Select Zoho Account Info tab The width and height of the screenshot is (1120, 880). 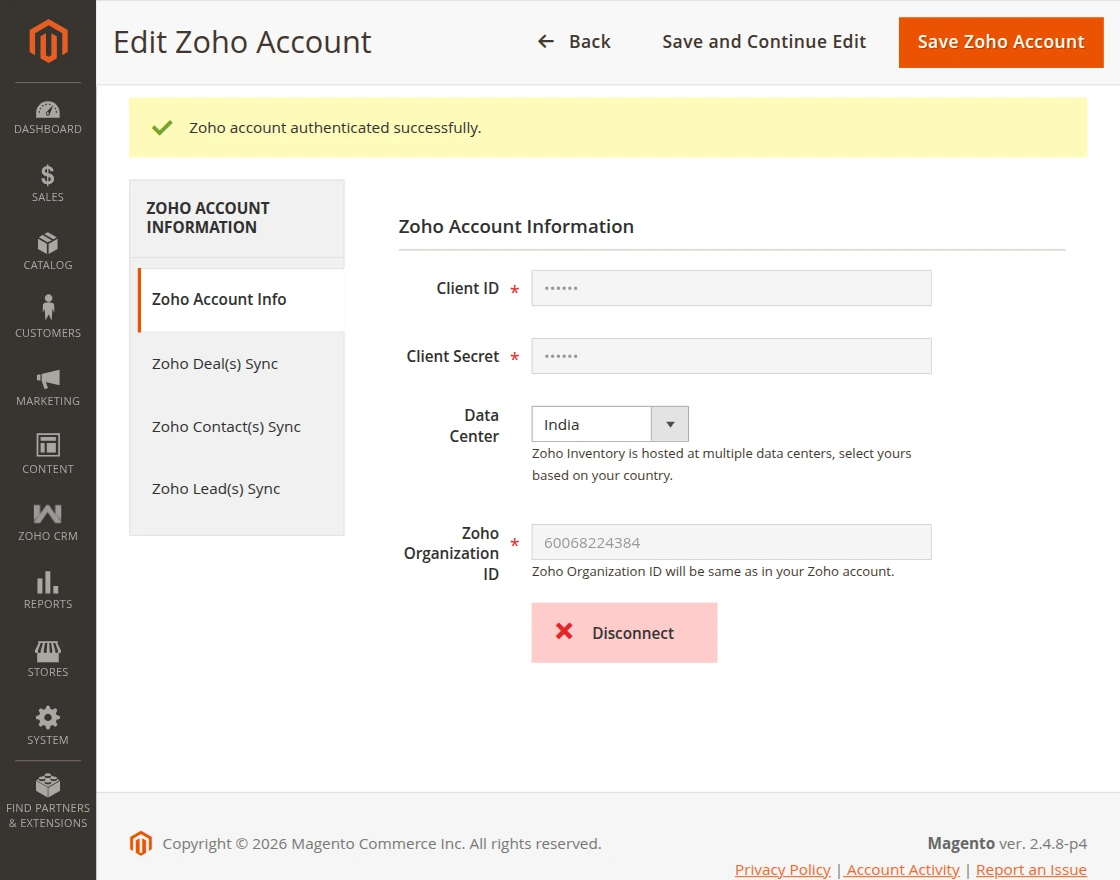[x=241, y=299]
